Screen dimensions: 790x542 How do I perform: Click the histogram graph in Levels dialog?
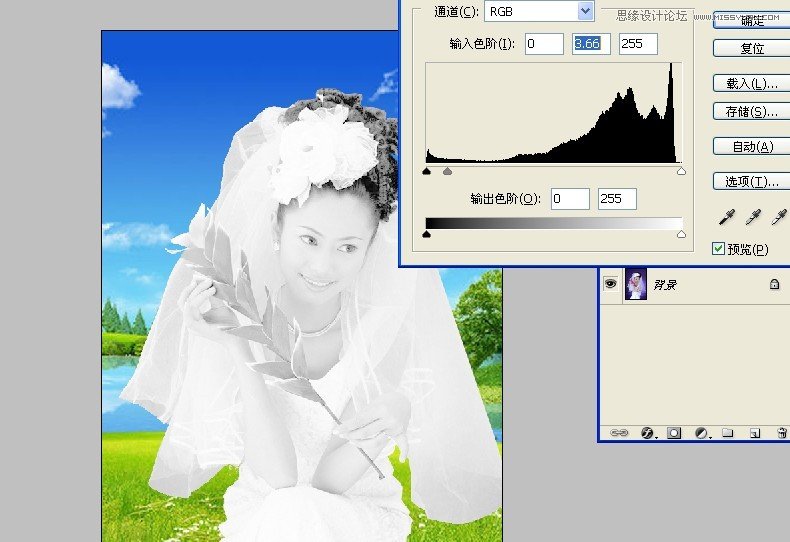pyautogui.click(x=554, y=113)
